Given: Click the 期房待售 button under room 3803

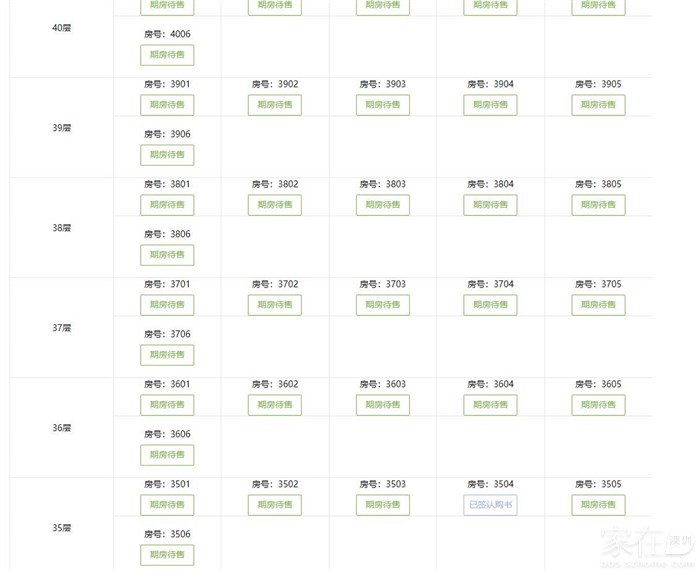Looking at the screenshot, I should [x=382, y=205].
